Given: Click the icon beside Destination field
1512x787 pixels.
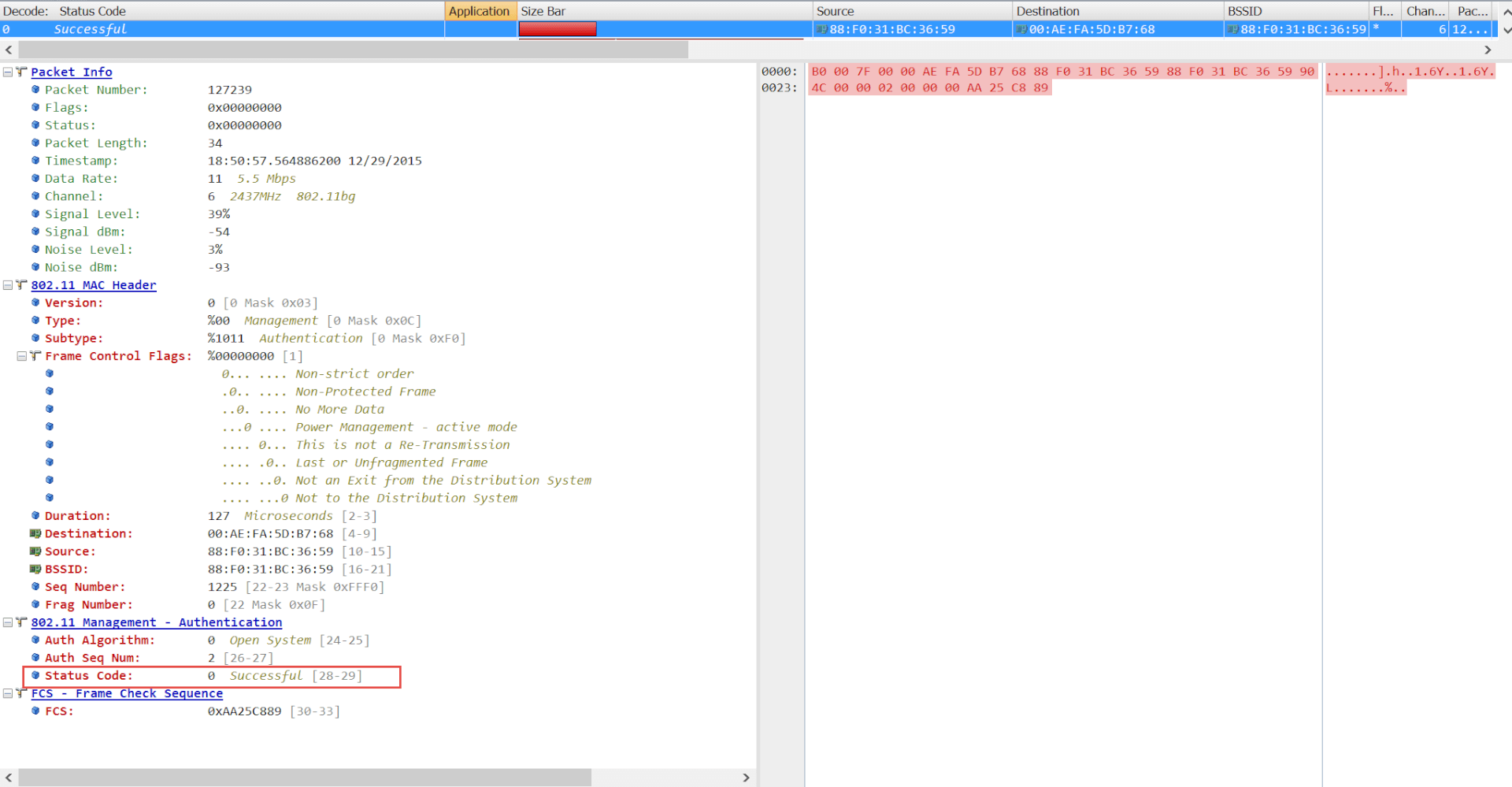Looking at the screenshot, I should 35,534.
